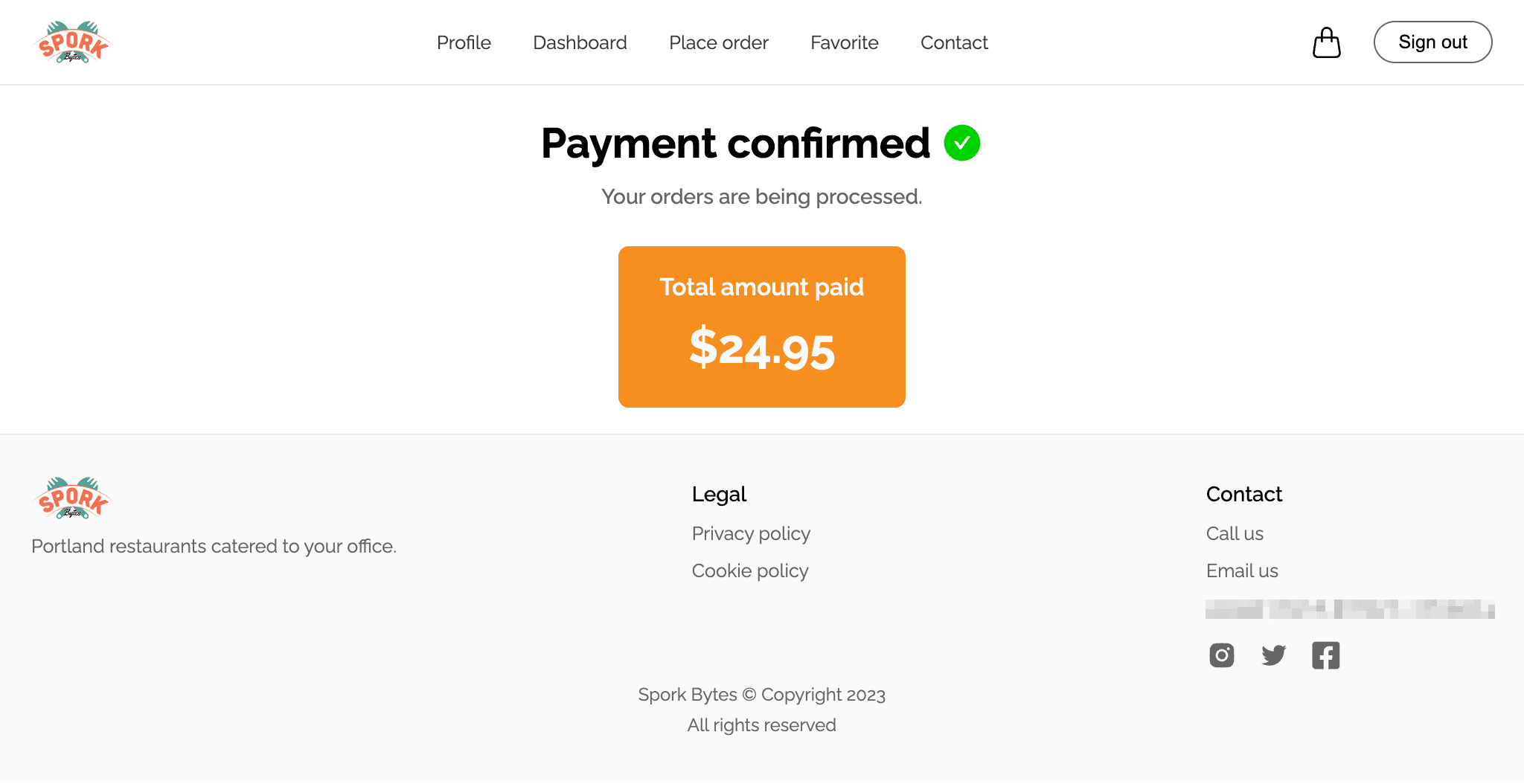Navigate to the Contact page
The image size is (1524, 784).
954,42
